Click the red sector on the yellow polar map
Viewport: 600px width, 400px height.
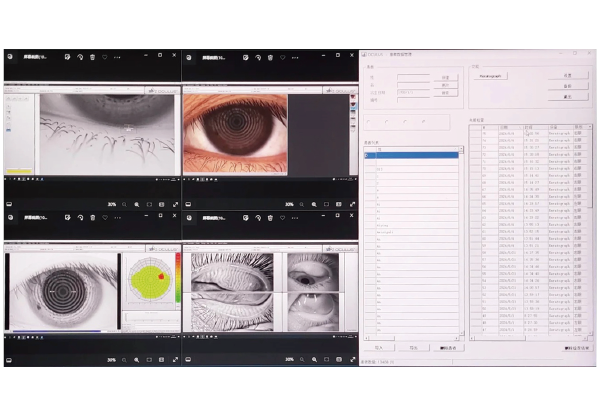tap(161, 276)
